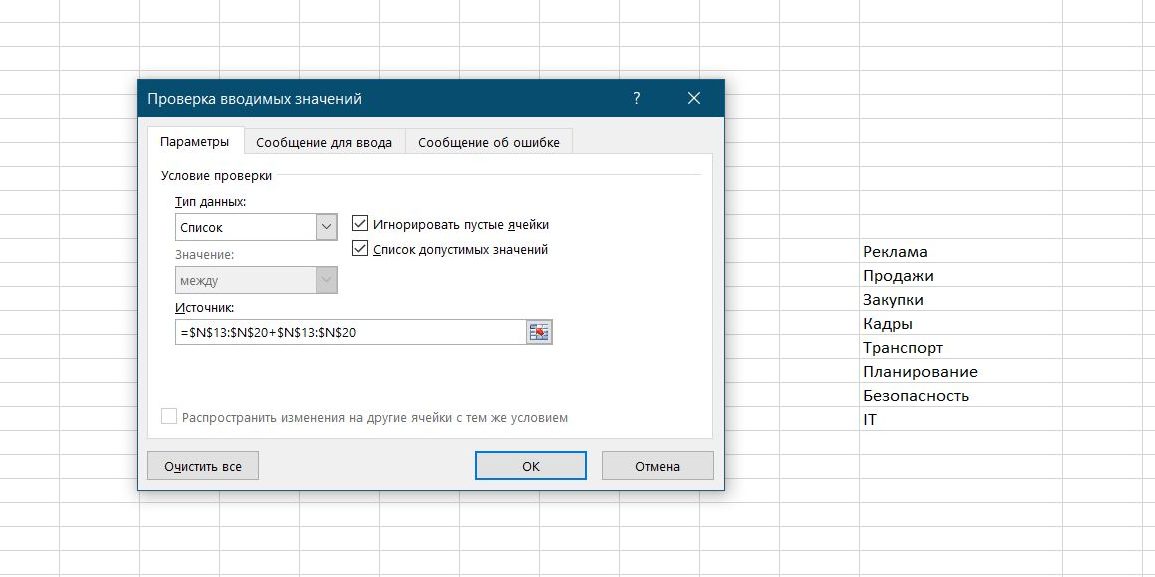Open the Значение dropdown showing между

pyautogui.click(x=327, y=281)
